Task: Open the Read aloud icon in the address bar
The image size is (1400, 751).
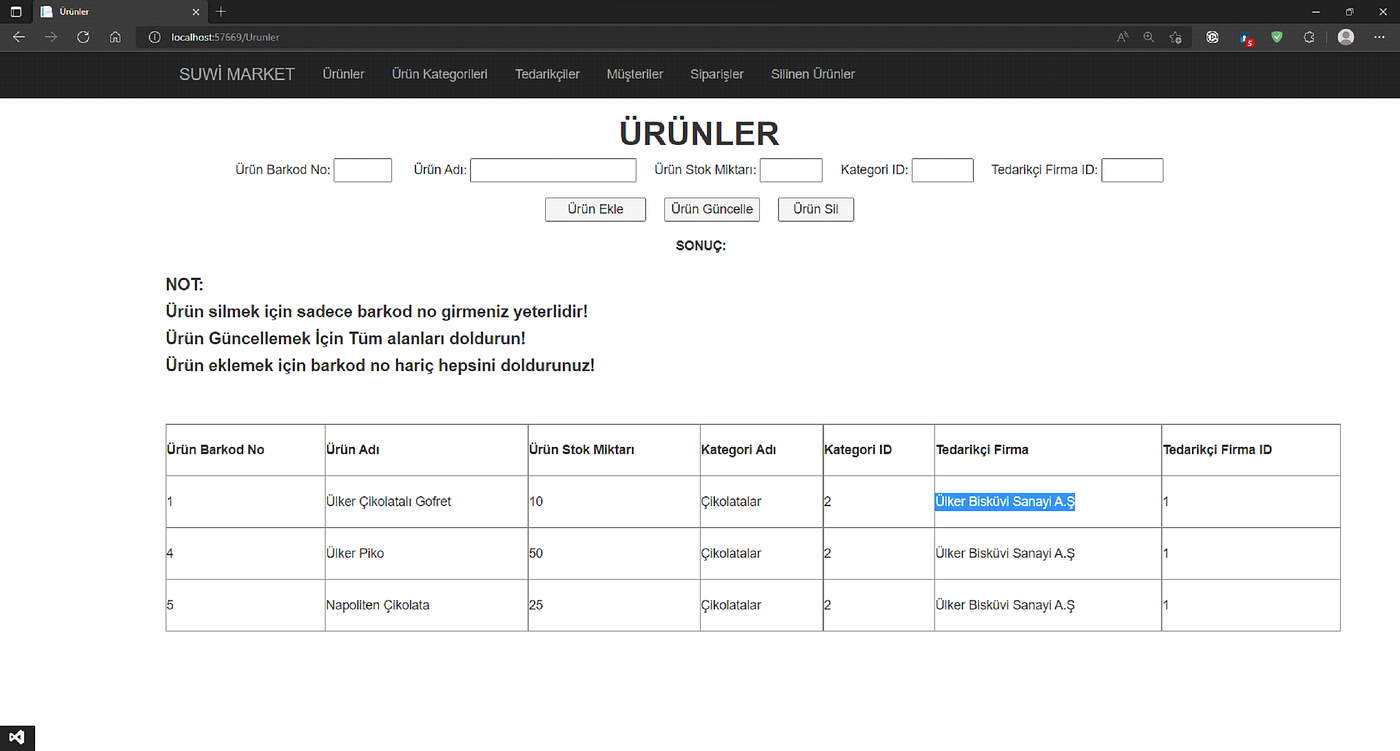Action: pyautogui.click(x=1123, y=37)
